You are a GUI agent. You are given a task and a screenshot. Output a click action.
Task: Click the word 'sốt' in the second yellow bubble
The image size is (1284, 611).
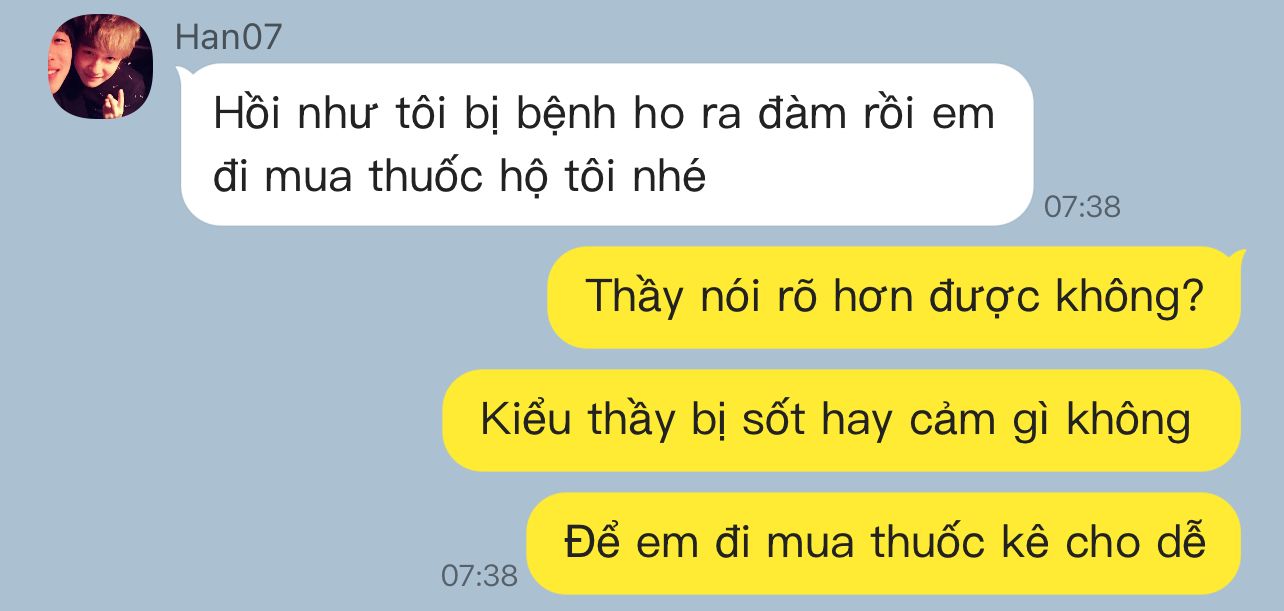click(x=773, y=420)
